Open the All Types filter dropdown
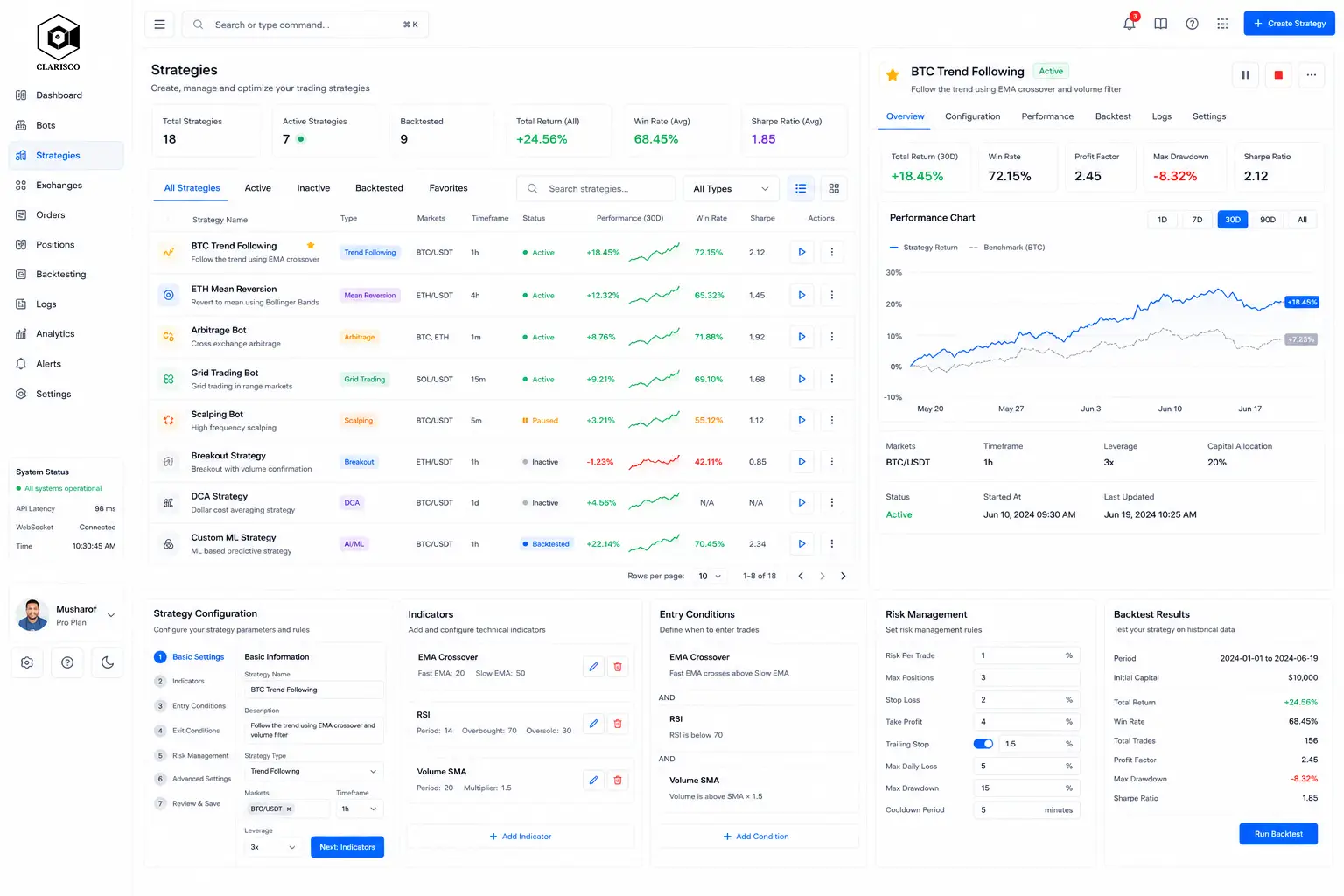 tap(731, 188)
